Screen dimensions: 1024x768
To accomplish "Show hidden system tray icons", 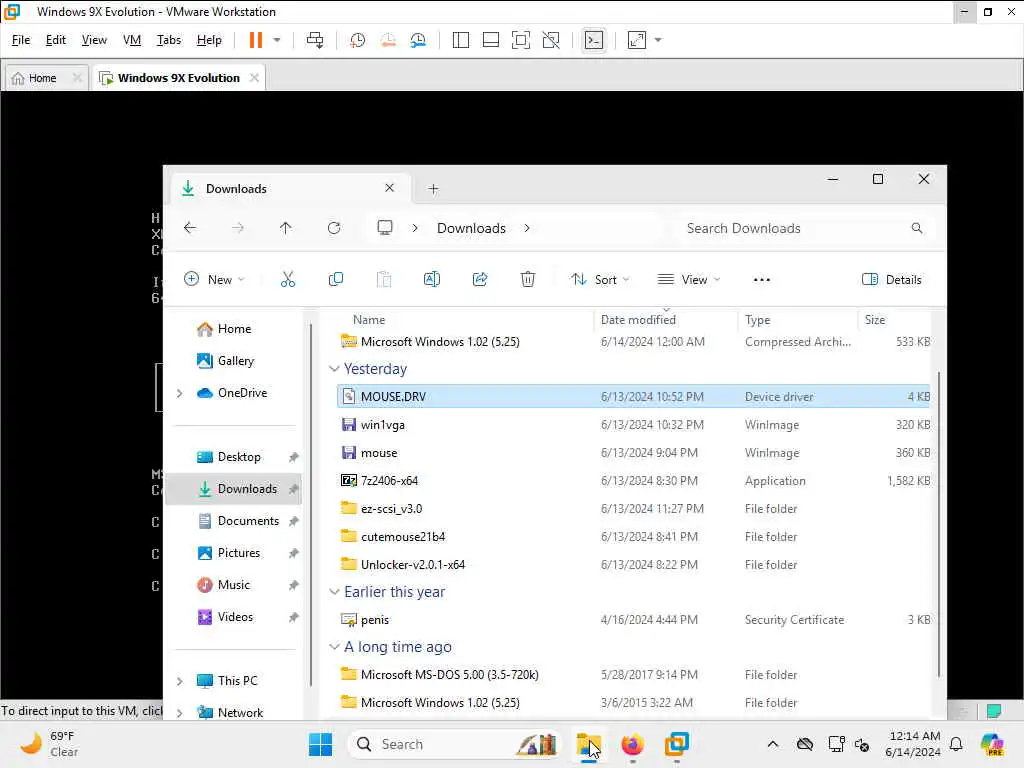I will pyautogui.click(x=773, y=744).
